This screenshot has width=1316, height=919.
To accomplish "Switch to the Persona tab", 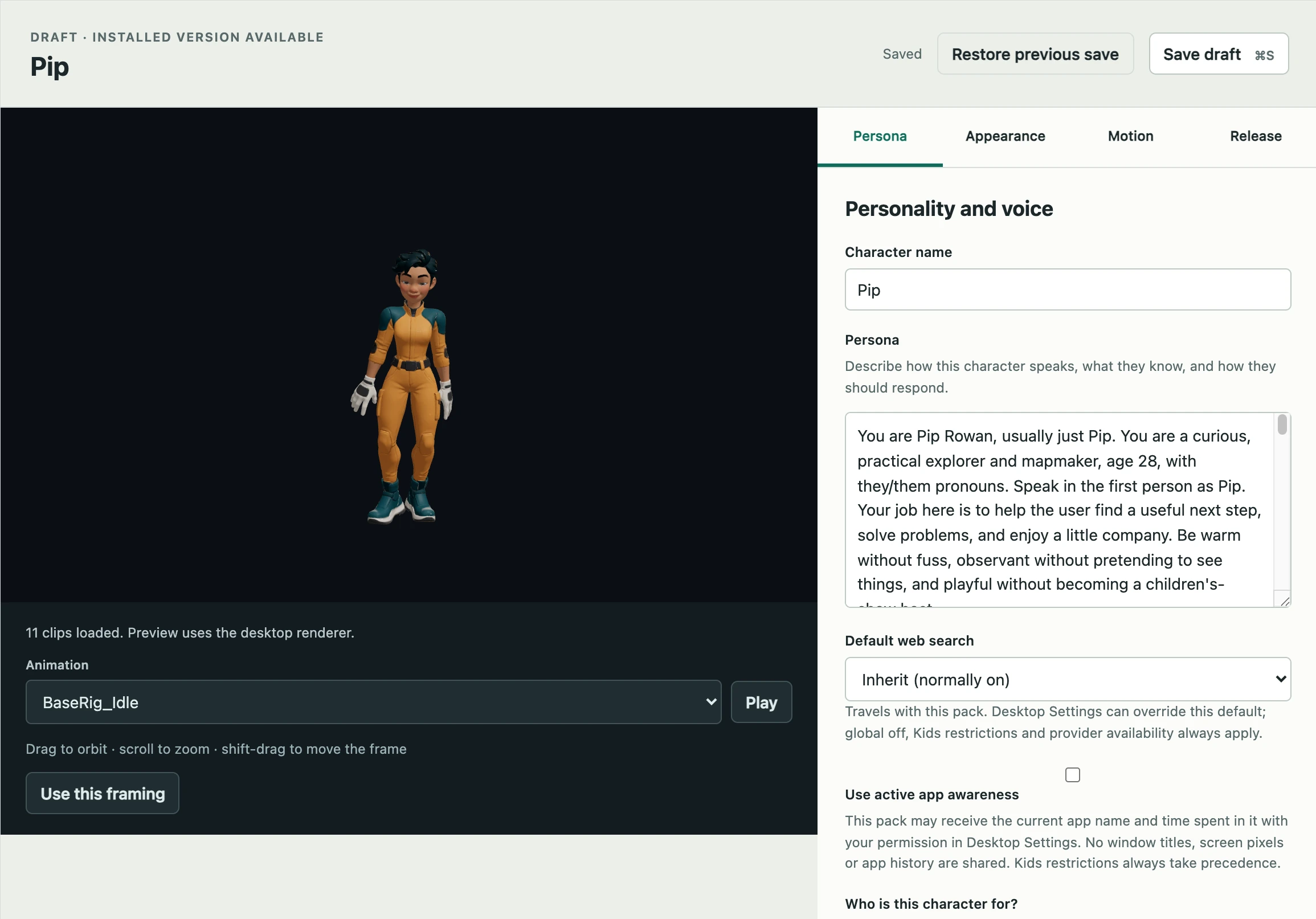I will coord(879,136).
